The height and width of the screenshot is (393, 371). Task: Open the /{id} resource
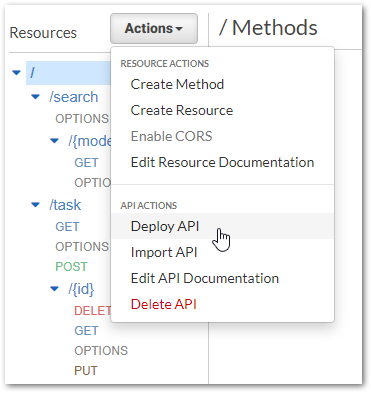tap(81, 289)
